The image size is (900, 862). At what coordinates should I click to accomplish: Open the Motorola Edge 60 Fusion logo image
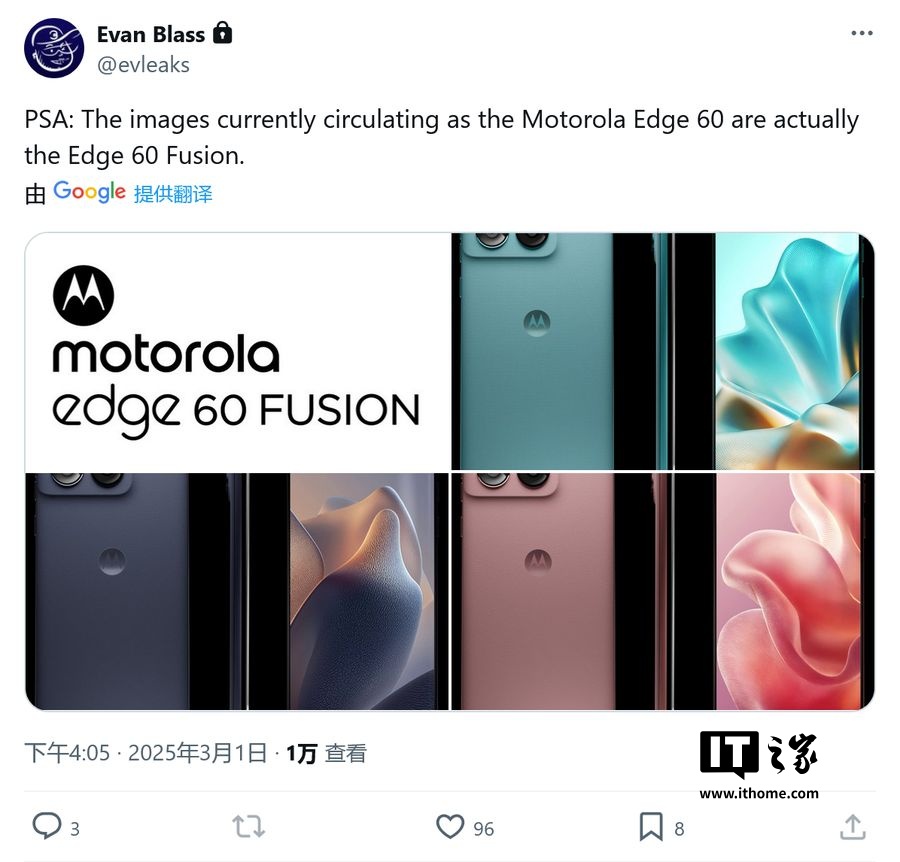pyautogui.click(x=237, y=351)
